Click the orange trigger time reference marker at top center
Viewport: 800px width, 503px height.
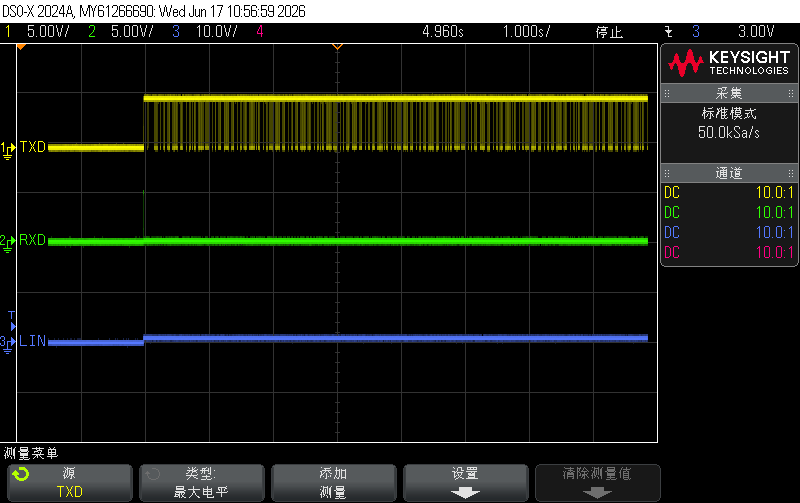click(x=337, y=47)
